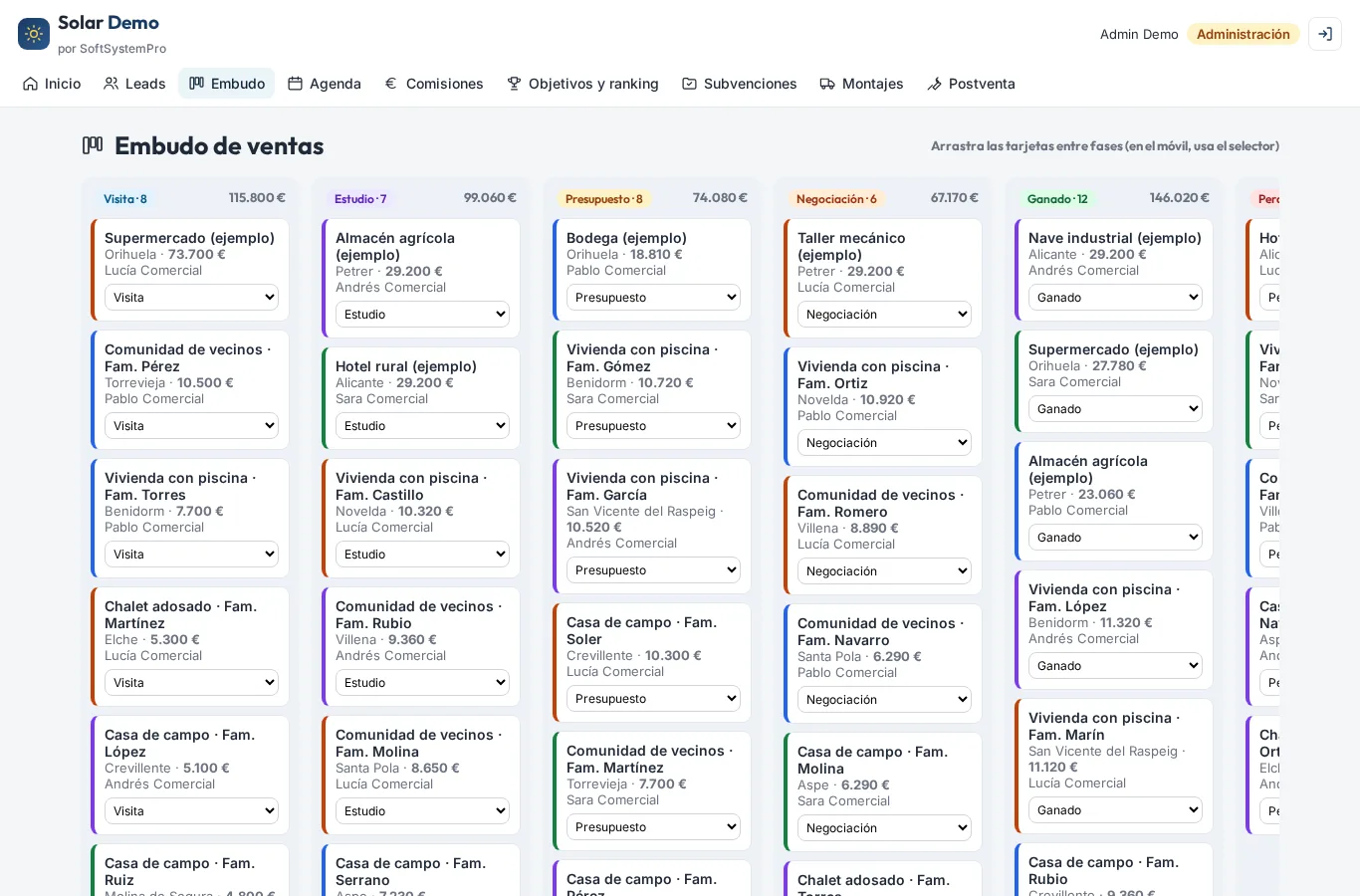Click the Negociación · 6 phase badge
Viewport: 1360px width, 896px height.
(x=836, y=199)
